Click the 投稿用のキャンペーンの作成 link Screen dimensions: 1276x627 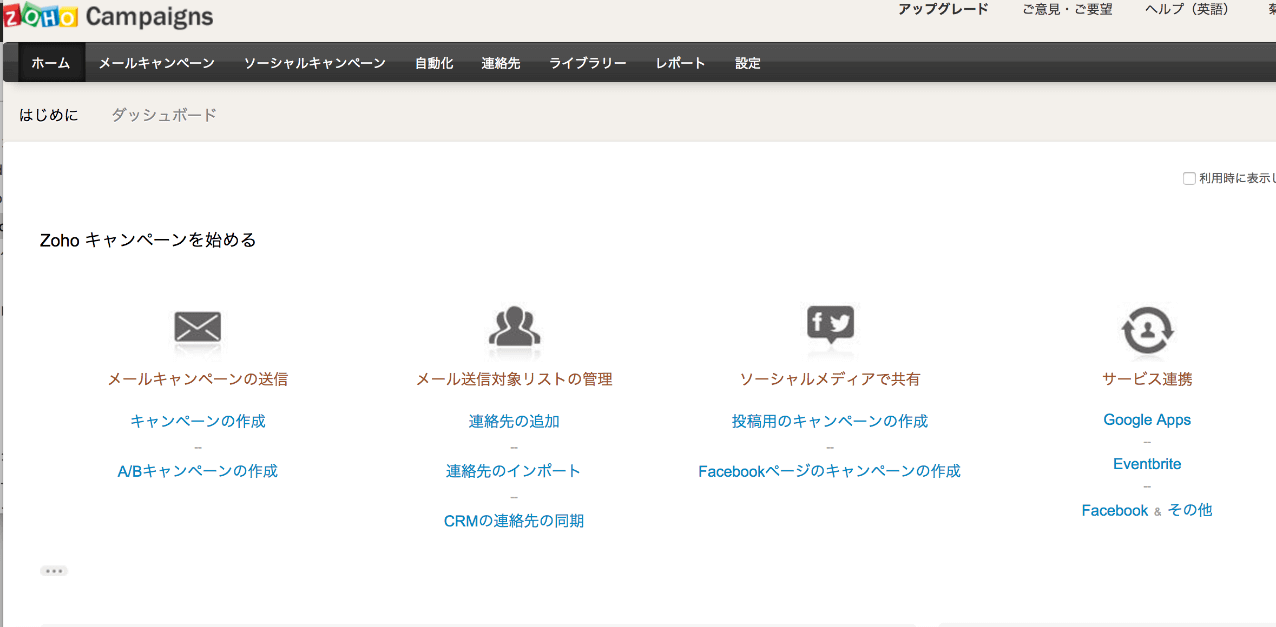tap(830, 421)
